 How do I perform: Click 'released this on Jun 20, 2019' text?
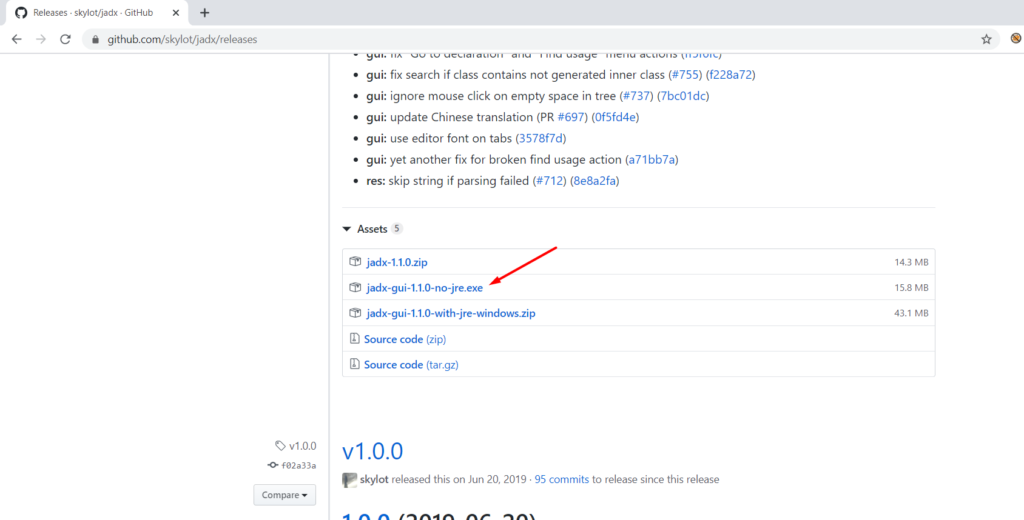(458, 479)
